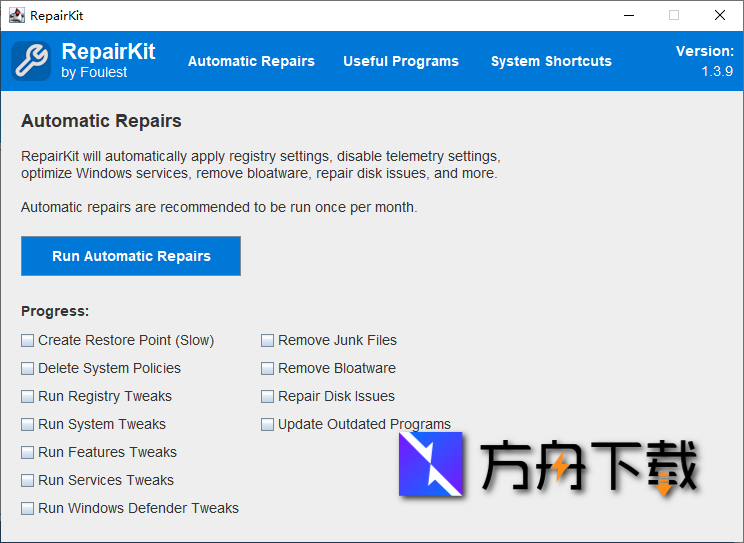The height and width of the screenshot is (543, 744).
Task: Toggle the Create Restore Point (Slow) checkbox
Action: pyautogui.click(x=28, y=340)
